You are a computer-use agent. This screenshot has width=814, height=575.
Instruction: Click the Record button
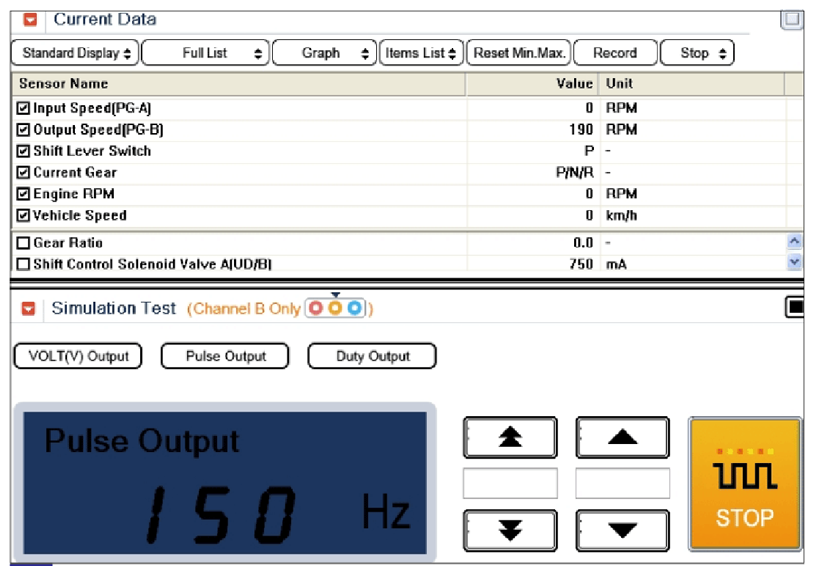coord(615,53)
